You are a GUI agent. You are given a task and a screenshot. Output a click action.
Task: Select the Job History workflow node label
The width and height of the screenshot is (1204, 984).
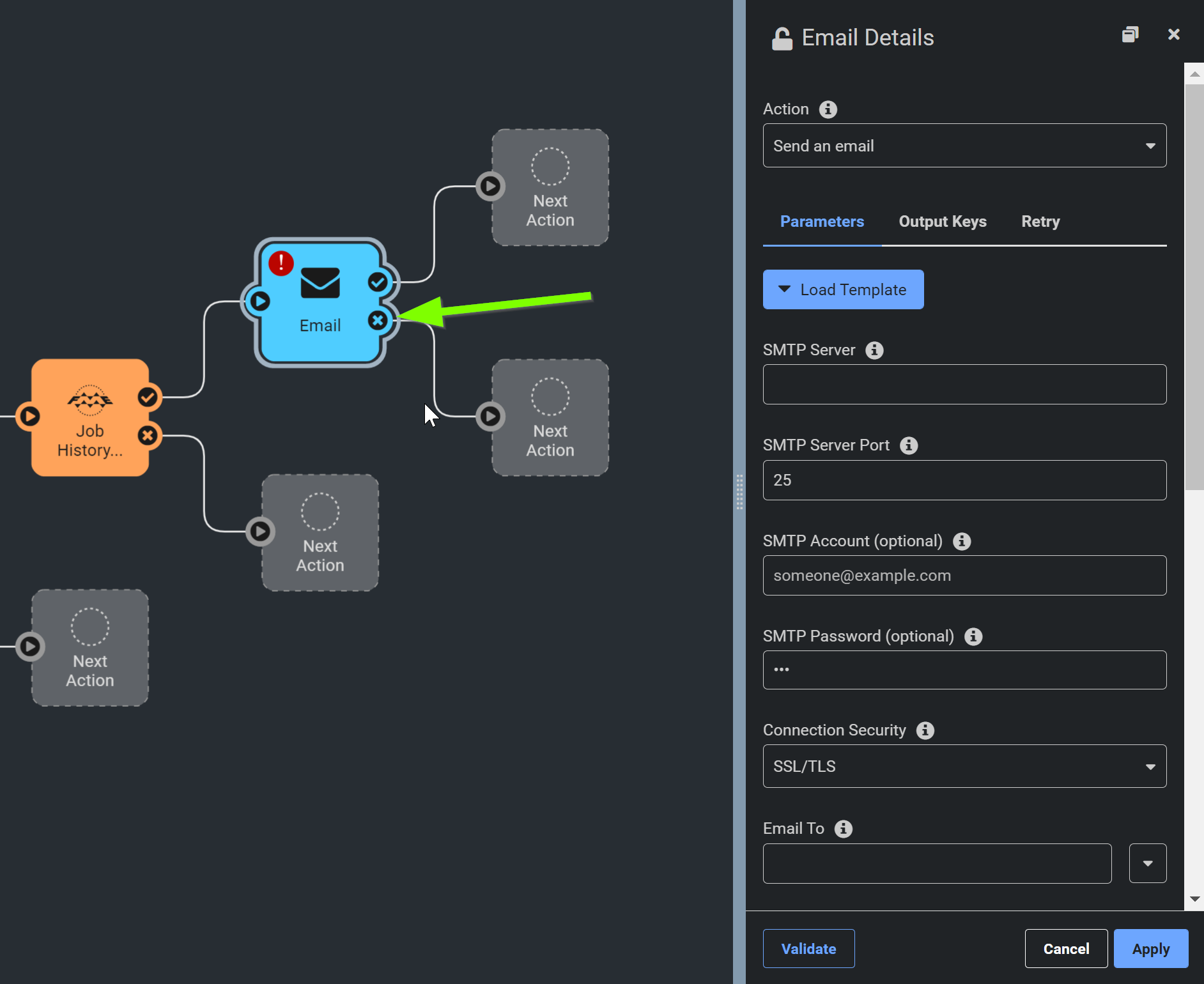[90, 441]
